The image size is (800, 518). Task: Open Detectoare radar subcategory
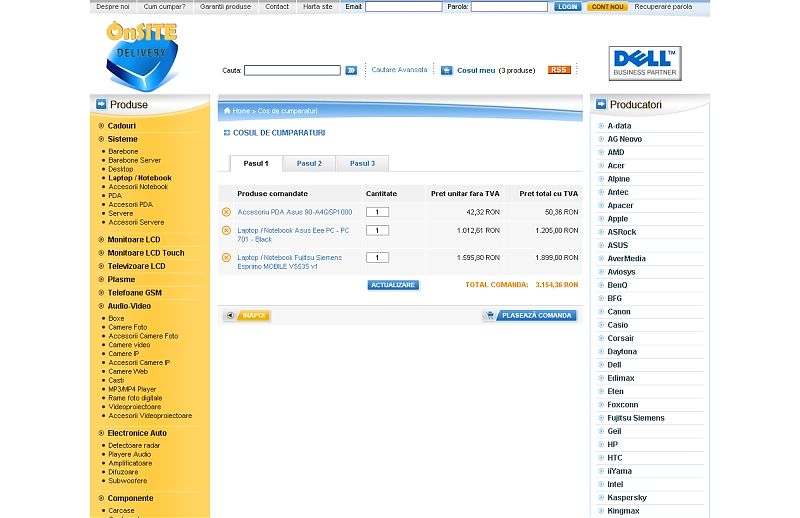point(134,446)
